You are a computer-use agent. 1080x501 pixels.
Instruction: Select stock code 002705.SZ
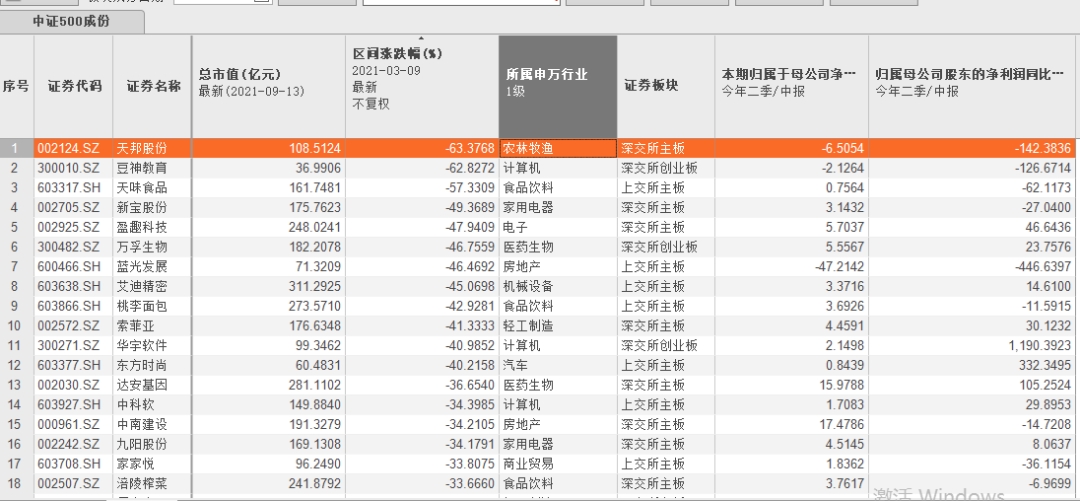(74, 207)
